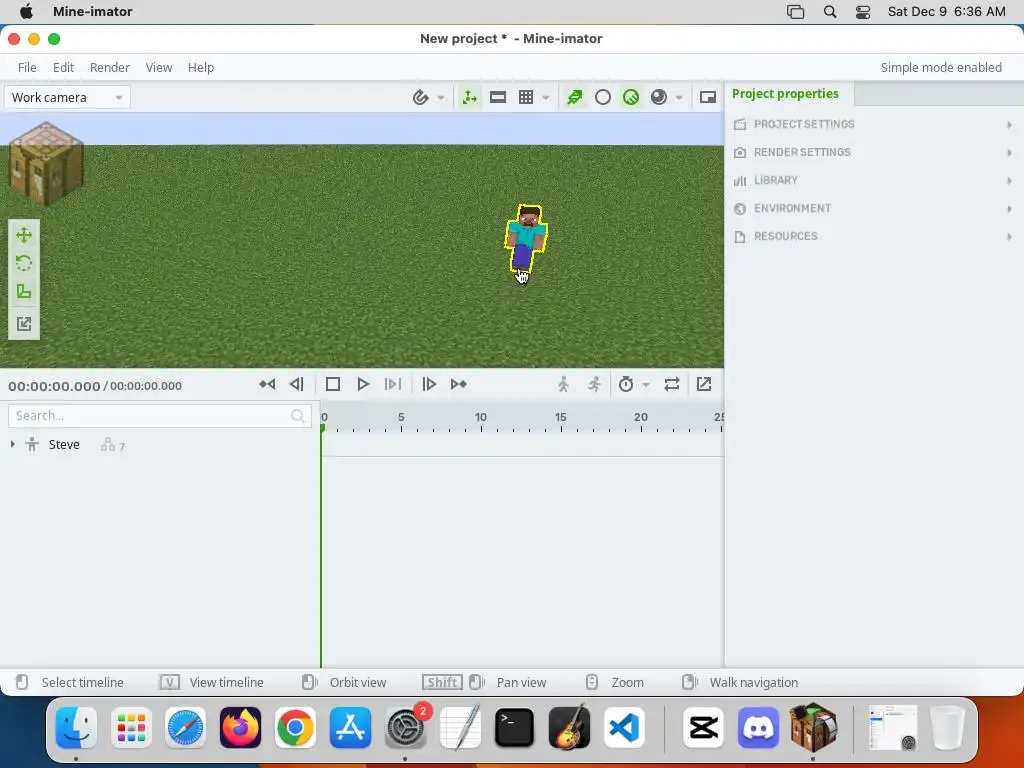Open Spotlight search in menu bar

click(830, 12)
